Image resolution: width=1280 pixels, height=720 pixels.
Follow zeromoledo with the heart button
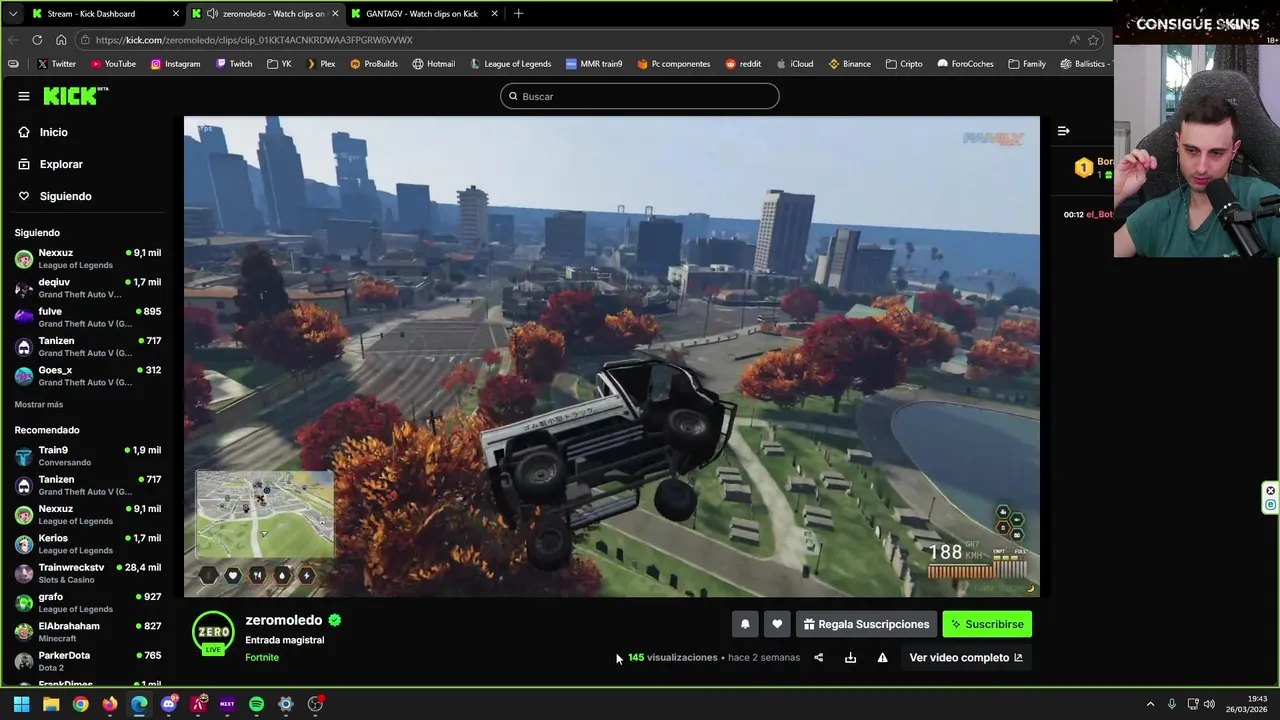(777, 624)
